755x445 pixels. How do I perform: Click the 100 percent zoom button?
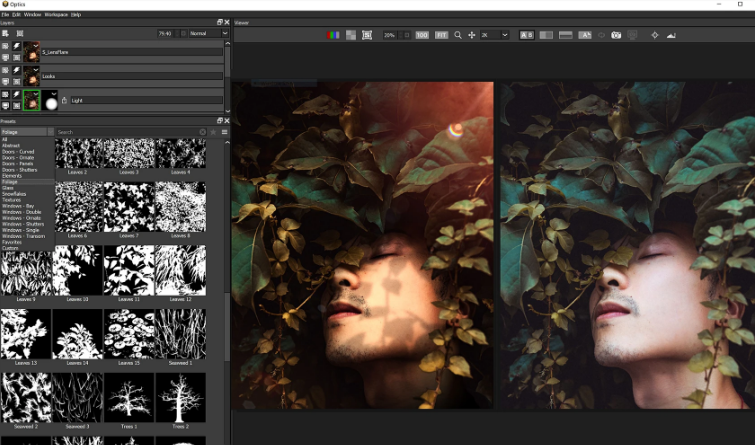point(422,35)
